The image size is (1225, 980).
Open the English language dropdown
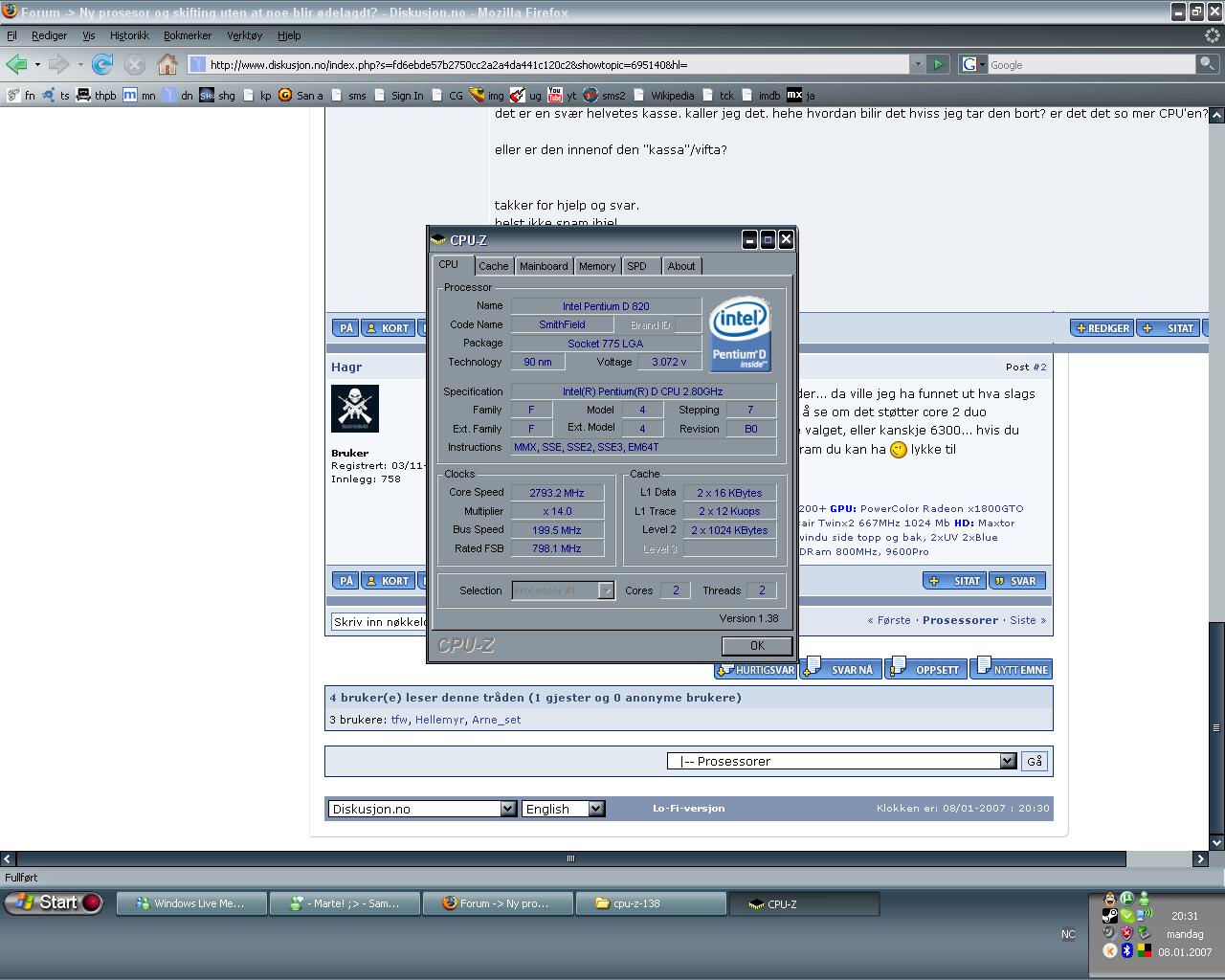563,809
